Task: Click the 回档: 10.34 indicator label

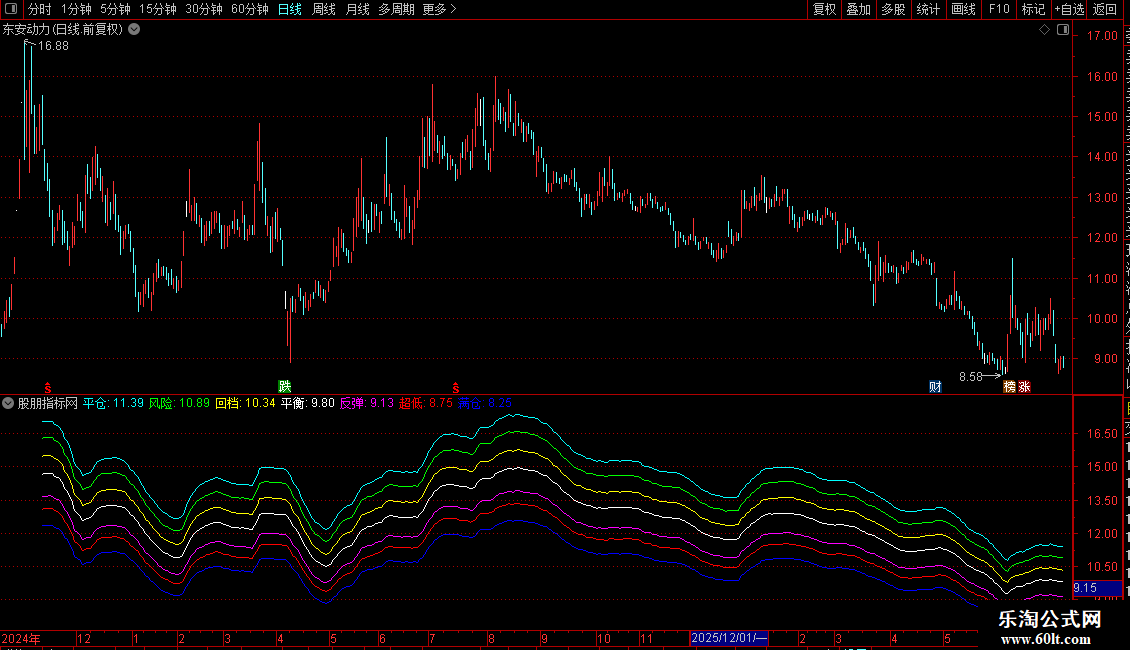Action: (x=245, y=404)
